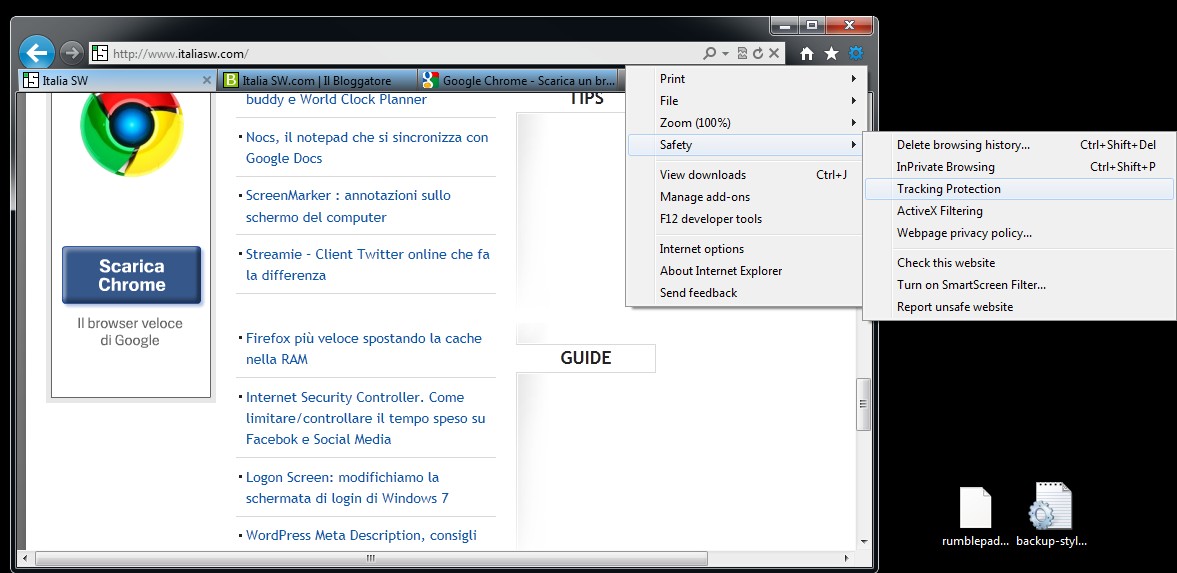Screen dimensions: 1177x573
Task: Click the Tools gear icon
Action: [x=856, y=53]
